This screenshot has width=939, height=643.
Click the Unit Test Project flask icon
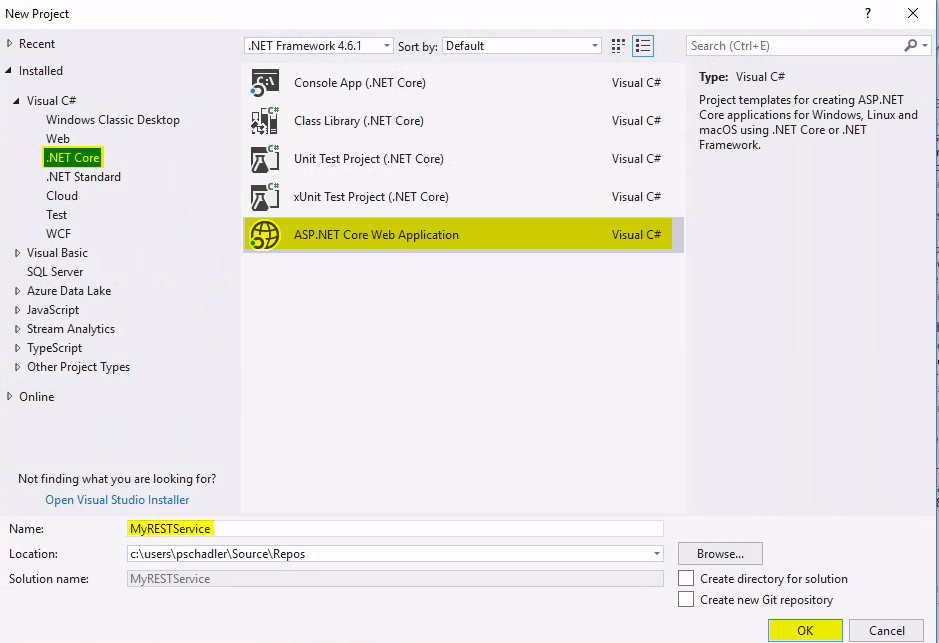(265, 159)
